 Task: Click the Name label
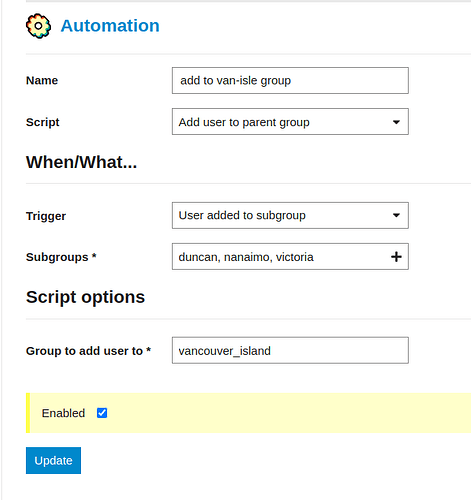42,80
